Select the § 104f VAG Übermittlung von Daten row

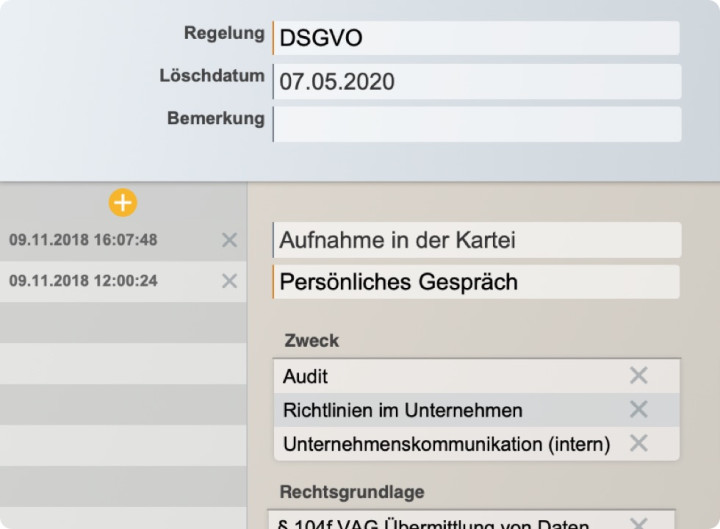[x=440, y=522]
